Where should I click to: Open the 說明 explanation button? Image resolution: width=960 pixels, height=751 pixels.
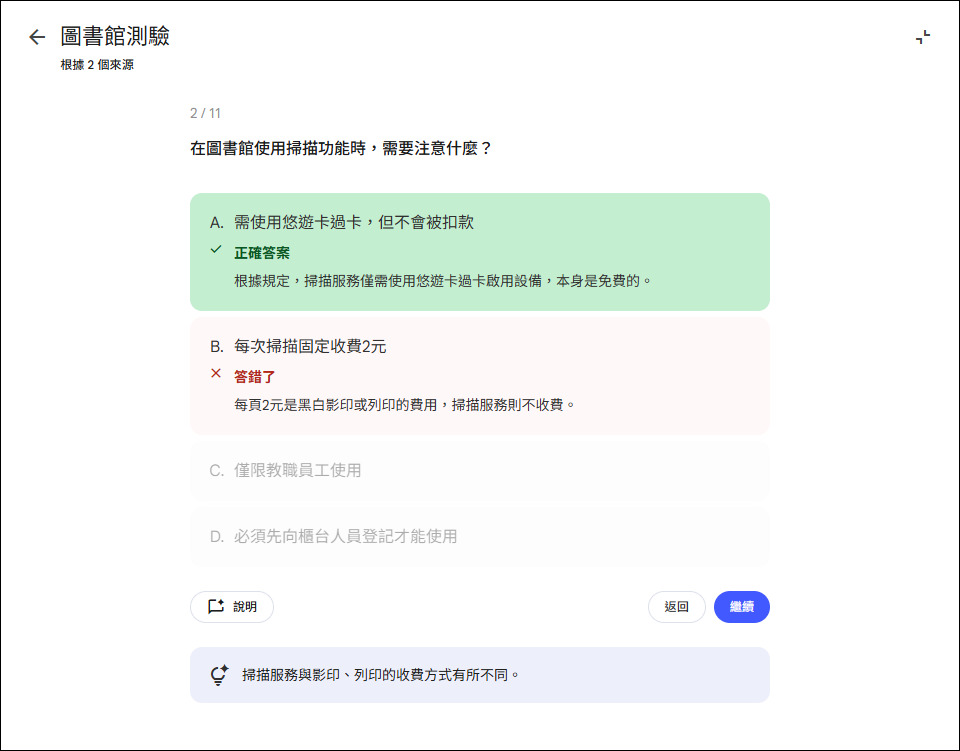click(232, 607)
